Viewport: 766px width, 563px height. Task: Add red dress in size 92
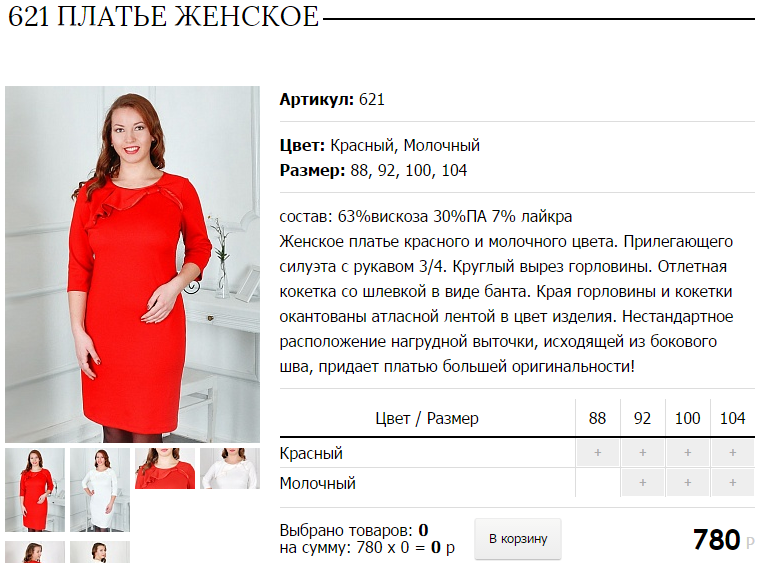(x=642, y=453)
